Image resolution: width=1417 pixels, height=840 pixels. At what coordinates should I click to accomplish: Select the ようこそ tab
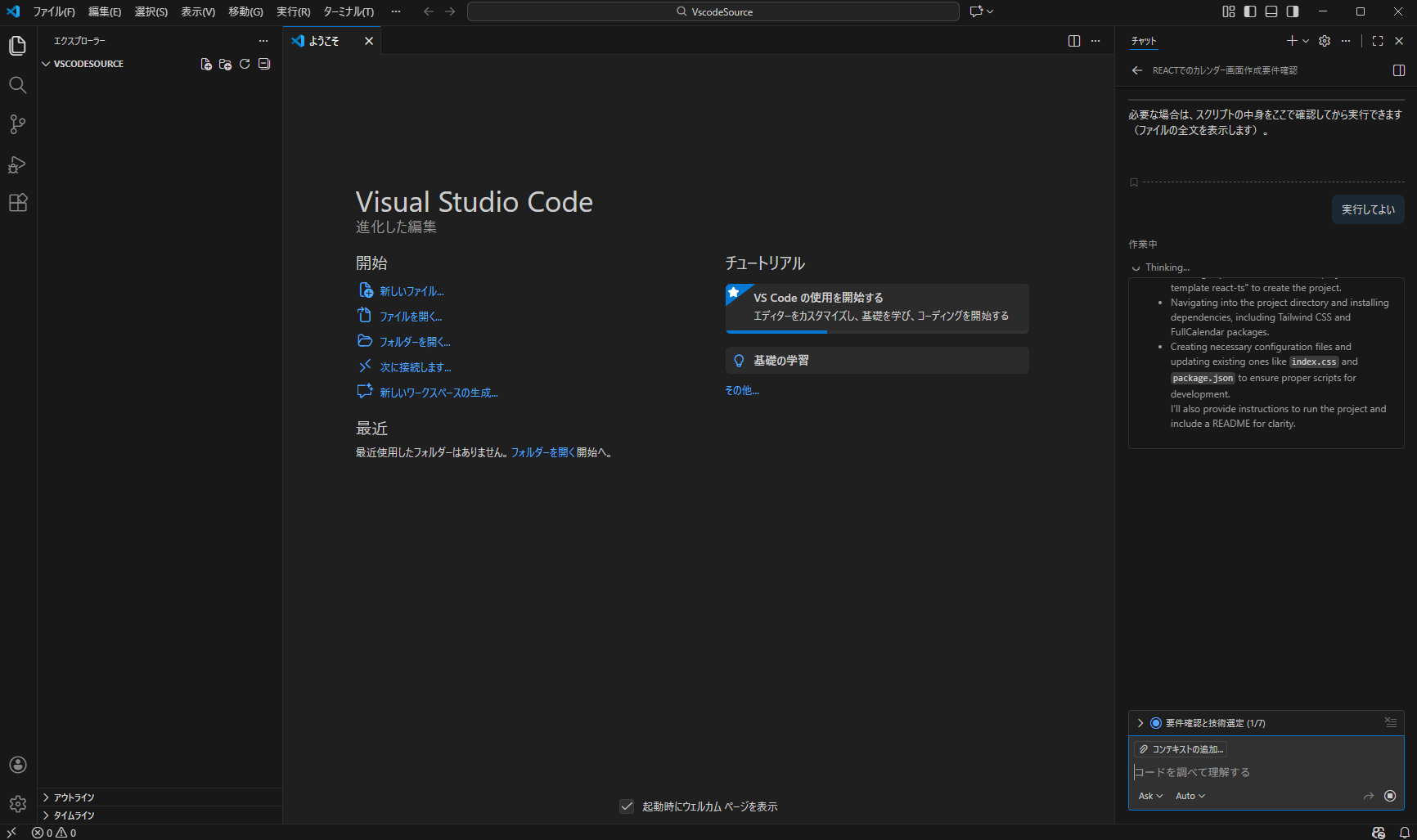[323, 41]
